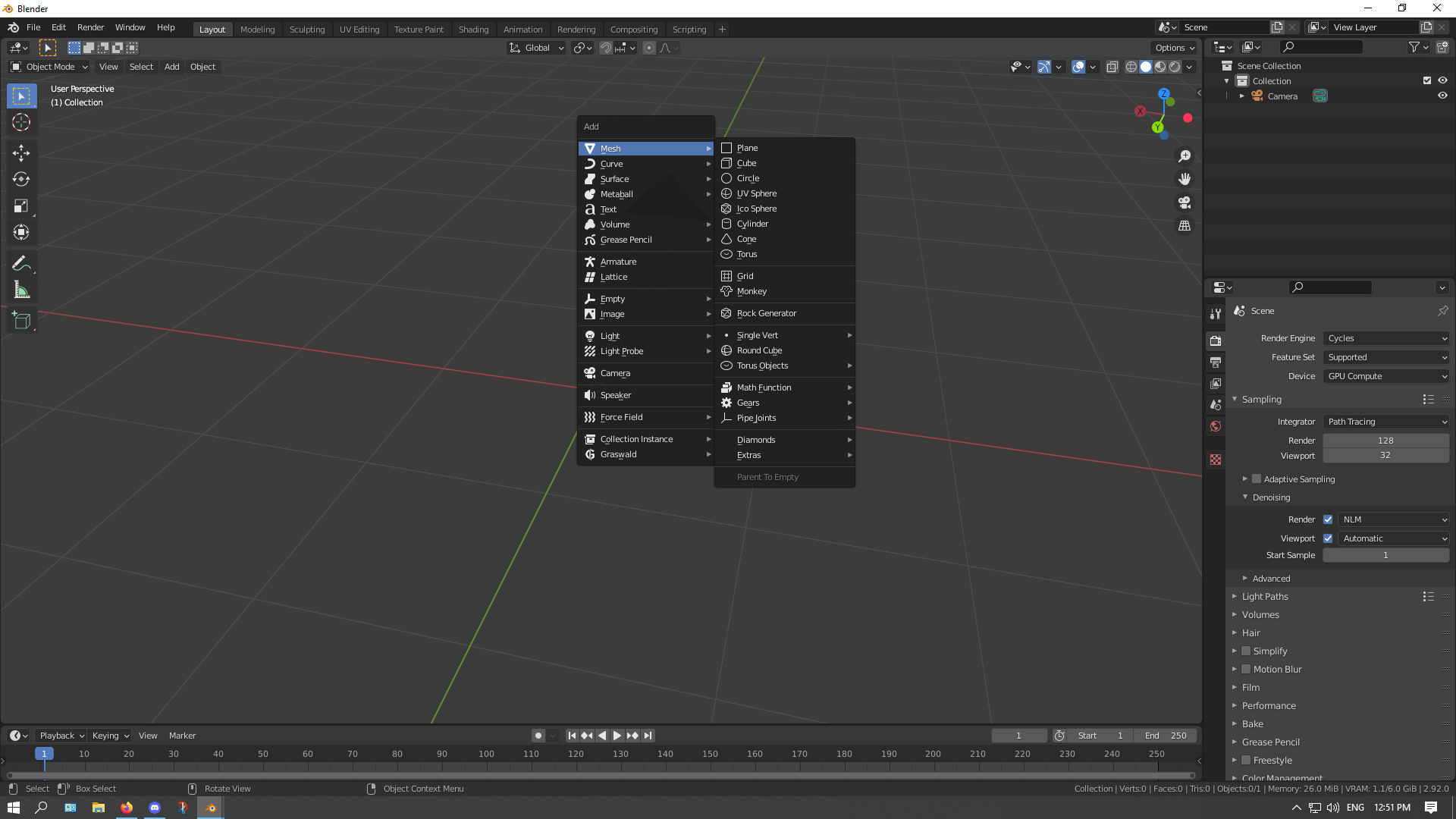
Task: Choose Monkey from the Mesh submenu
Action: 751,291
